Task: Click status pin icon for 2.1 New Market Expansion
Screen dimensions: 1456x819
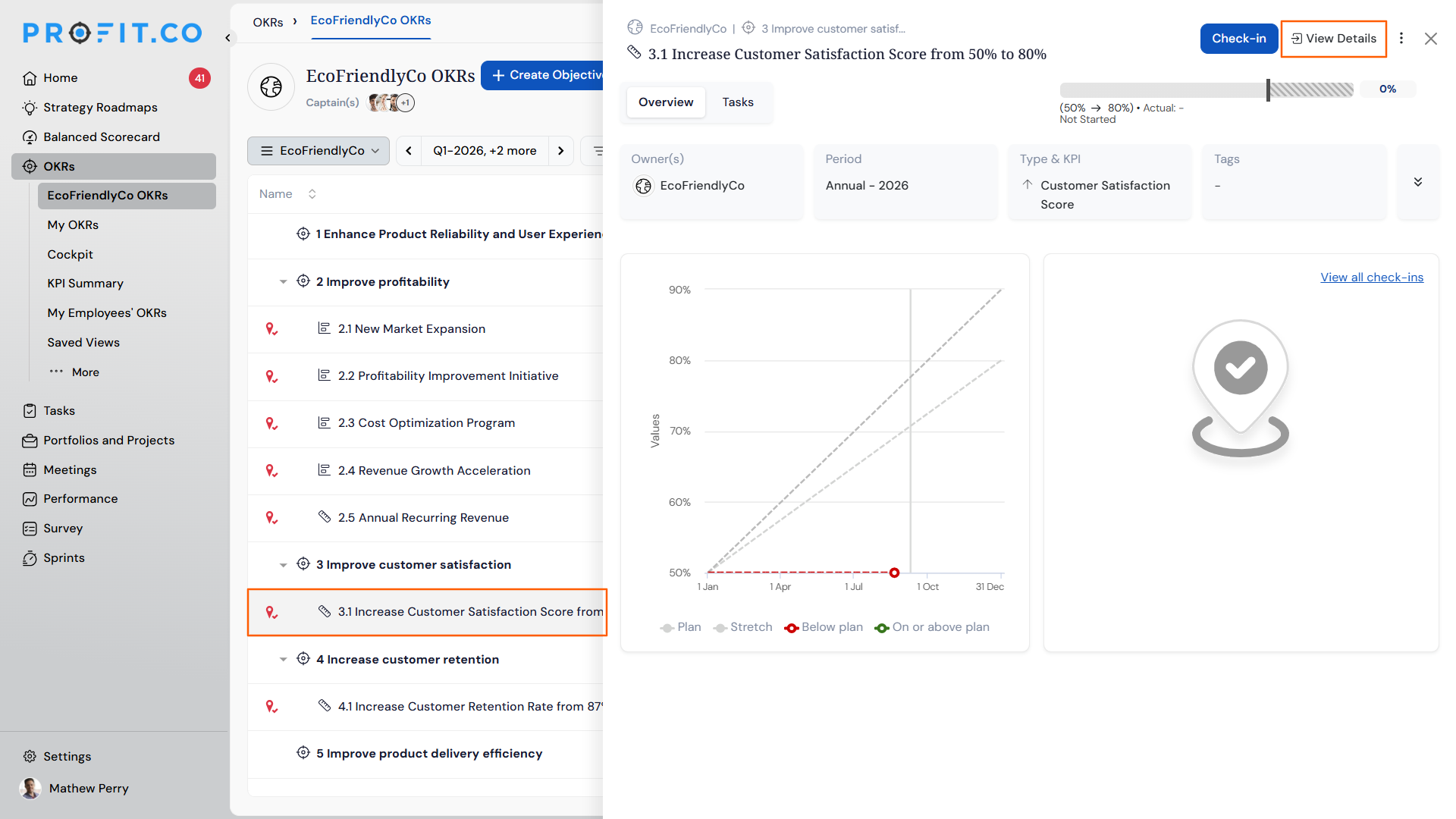Action: [271, 329]
